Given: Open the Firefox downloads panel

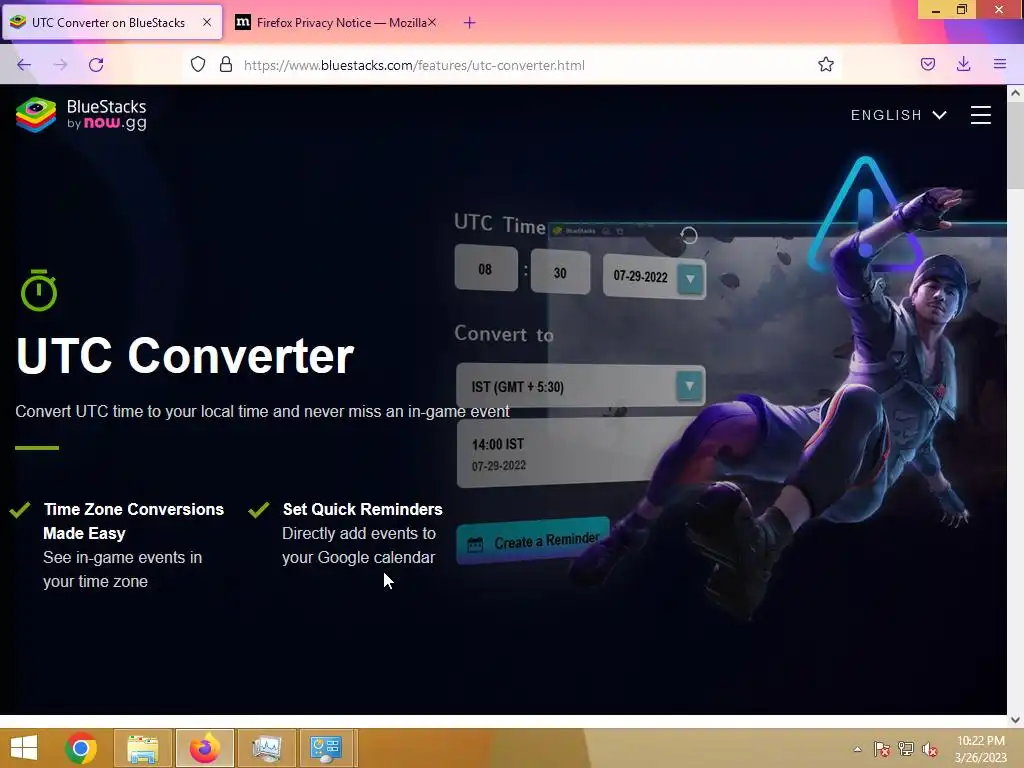Looking at the screenshot, I should pos(963,64).
